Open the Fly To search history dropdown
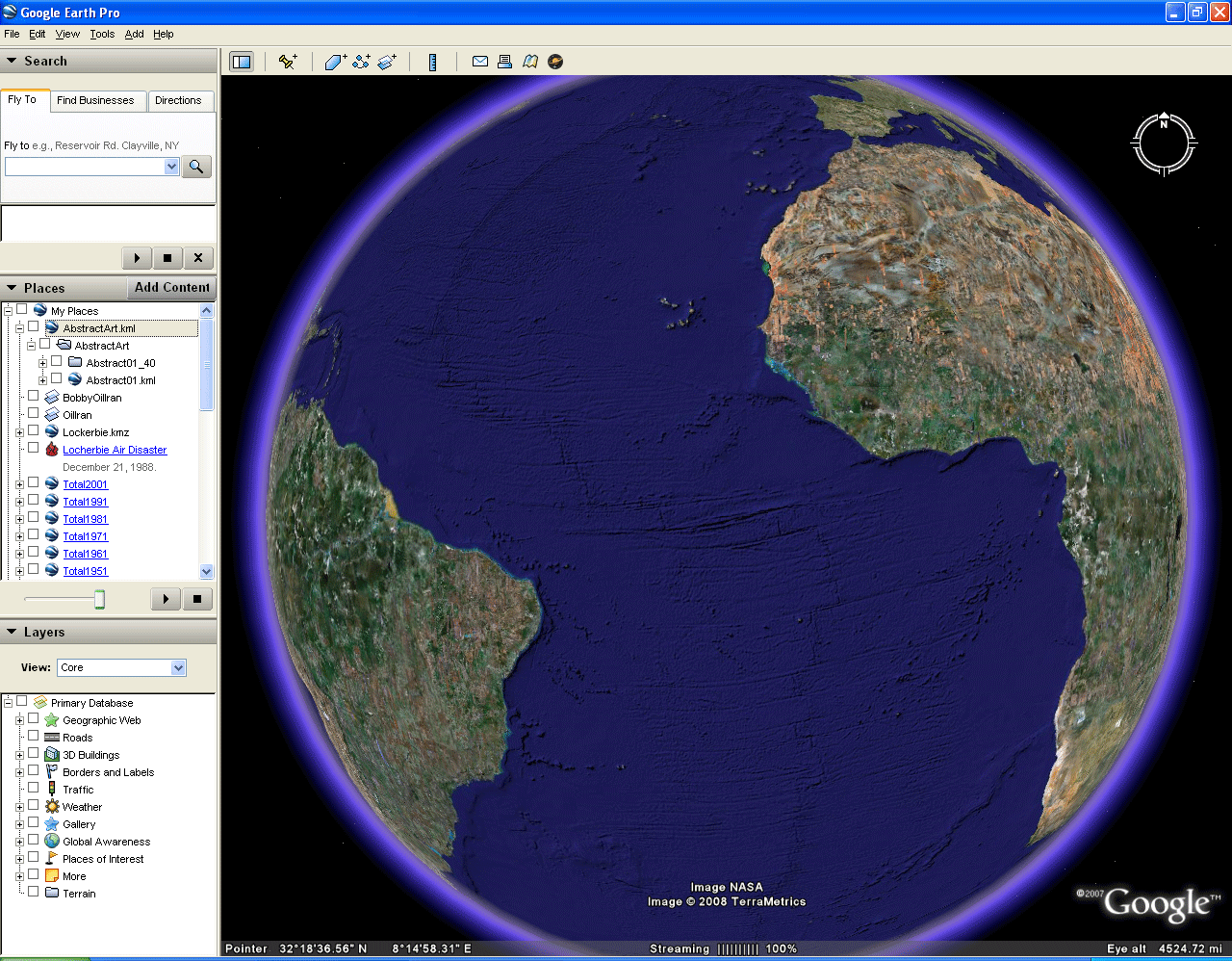 (171, 167)
